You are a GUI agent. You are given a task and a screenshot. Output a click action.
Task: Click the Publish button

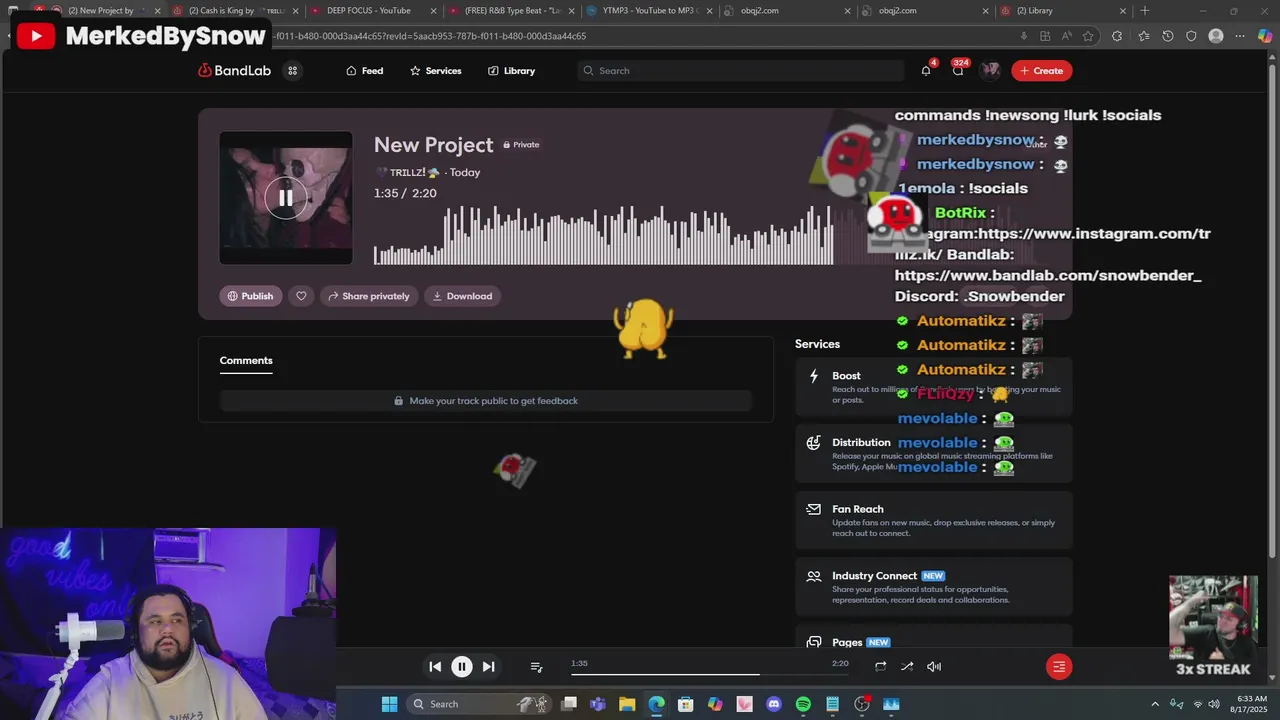250,296
